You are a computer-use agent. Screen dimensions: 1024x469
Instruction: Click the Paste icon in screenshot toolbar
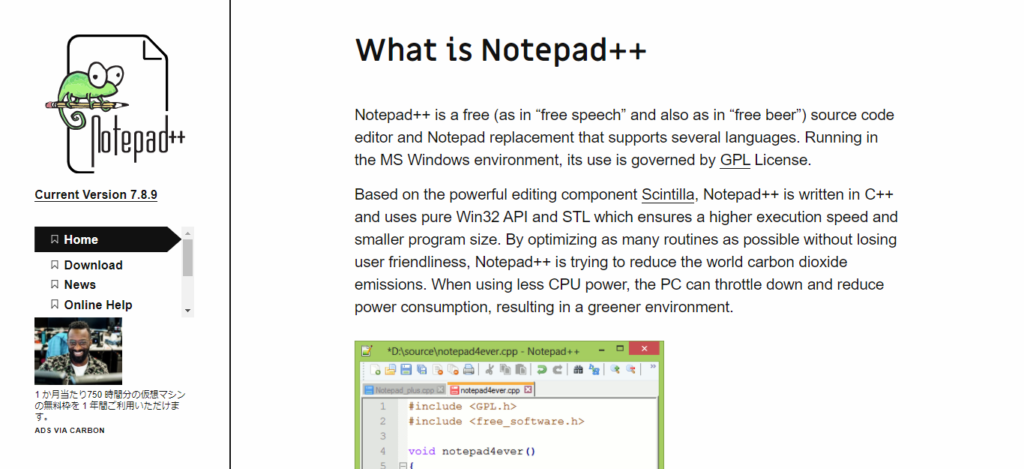click(x=521, y=370)
